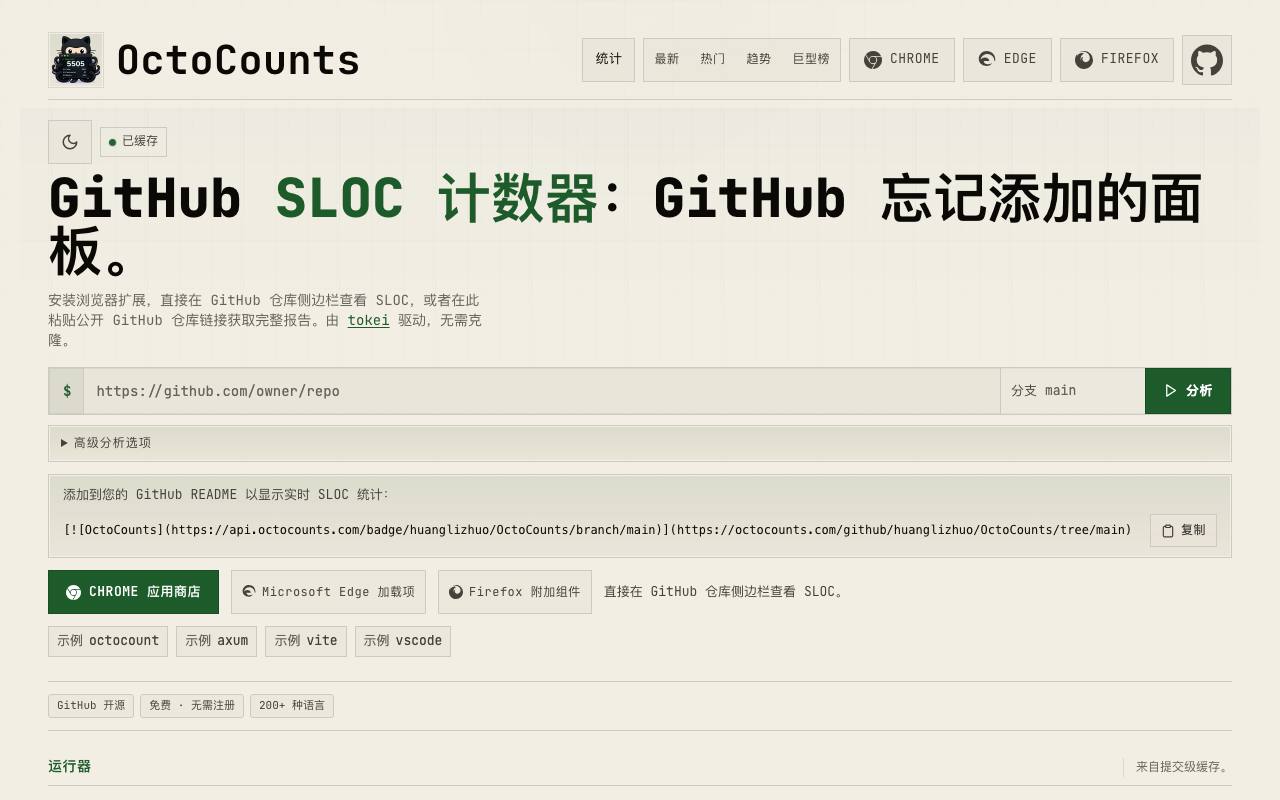Toggle dark mode with moon icon
The image size is (1280, 800).
(70, 142)
